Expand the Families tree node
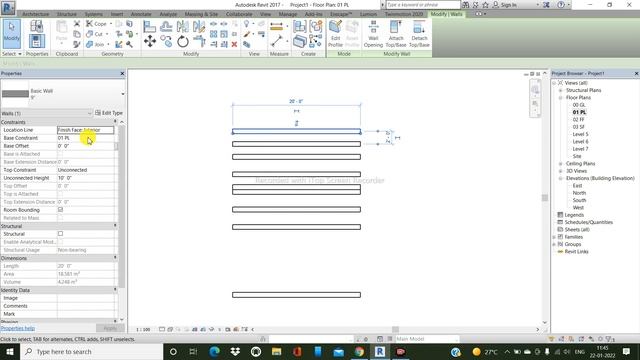Viewport: 640px width, 360px height. point(554,237)
